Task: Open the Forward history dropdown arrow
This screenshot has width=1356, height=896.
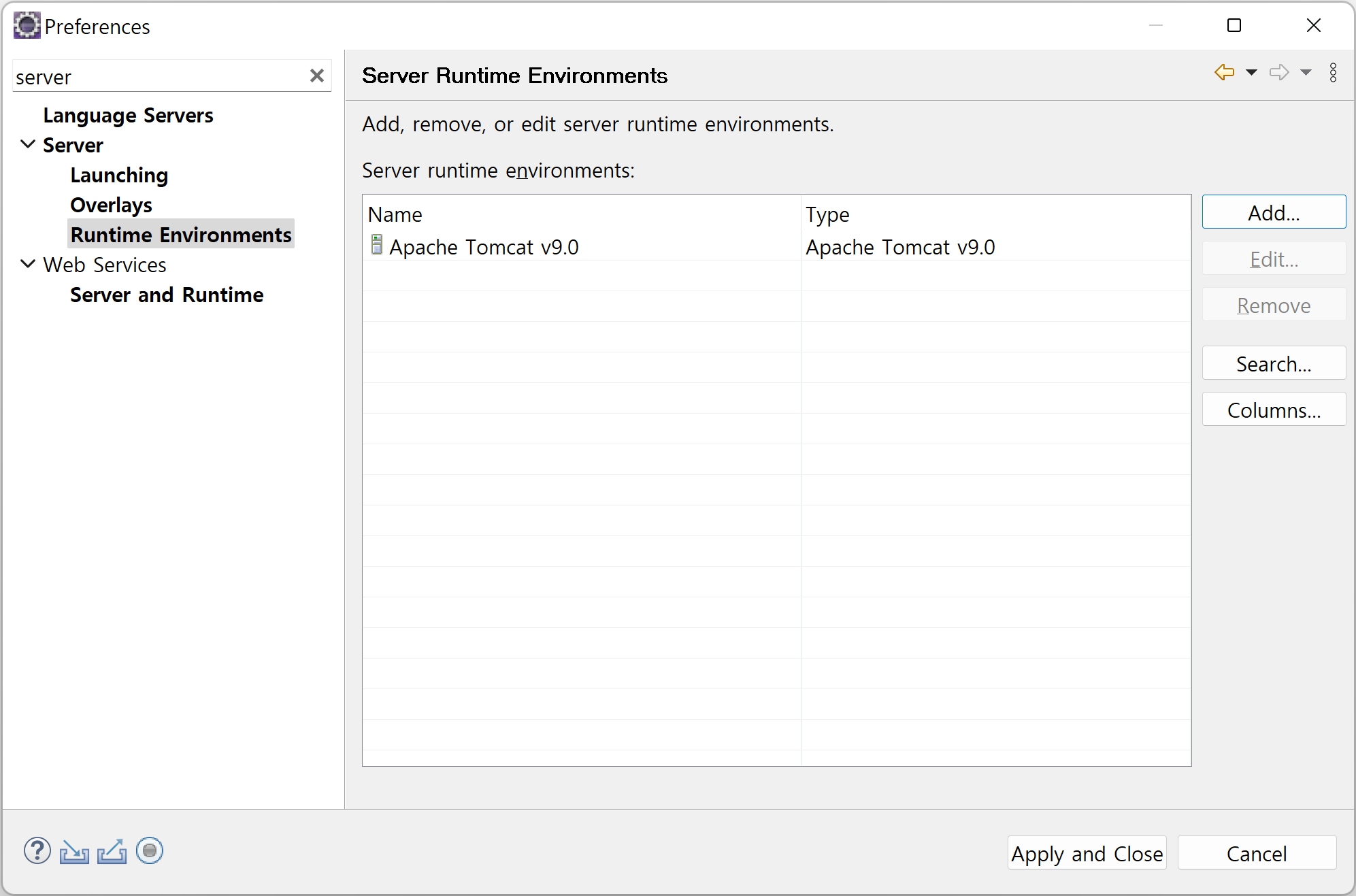Action: 1306,72
